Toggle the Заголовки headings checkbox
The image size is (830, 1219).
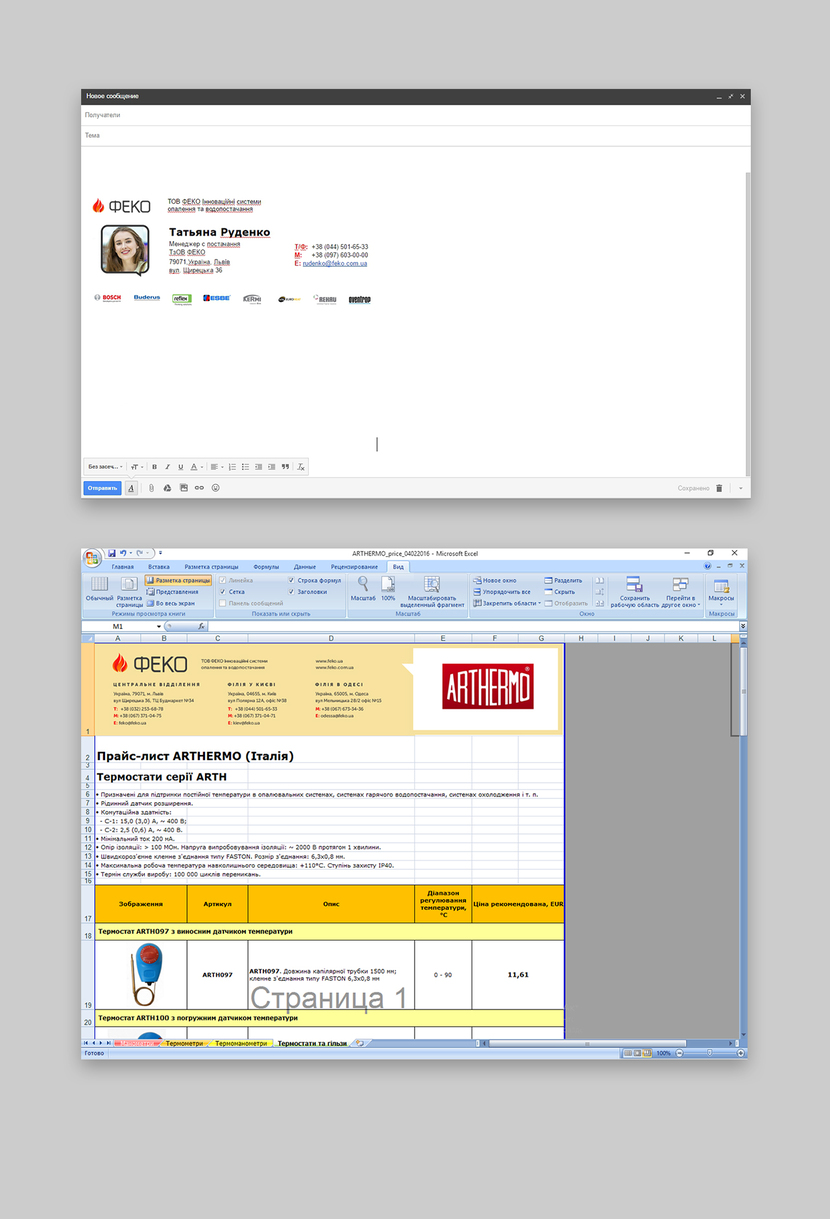pos(291,592)
